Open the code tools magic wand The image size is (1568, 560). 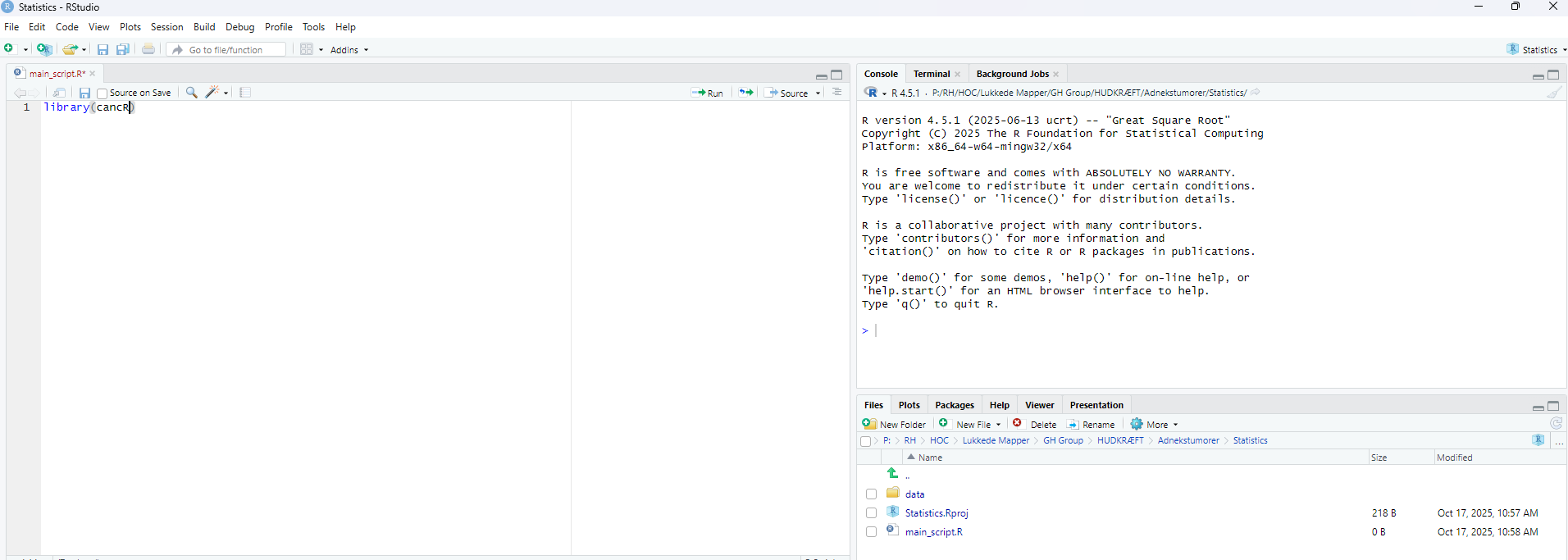[213, 93]
